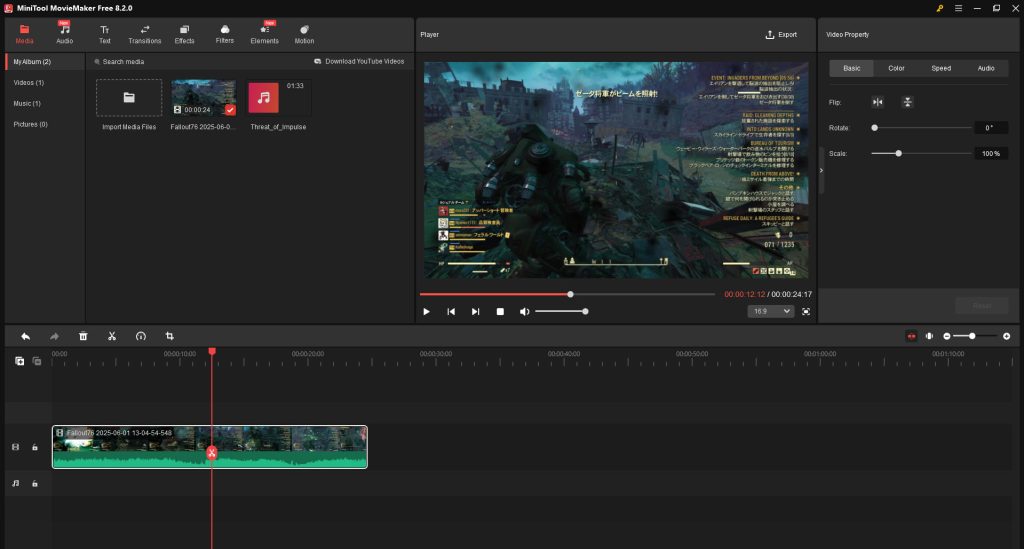Switch to Audio property tab
Viewport: 1024px width, 549px height.
985,68
